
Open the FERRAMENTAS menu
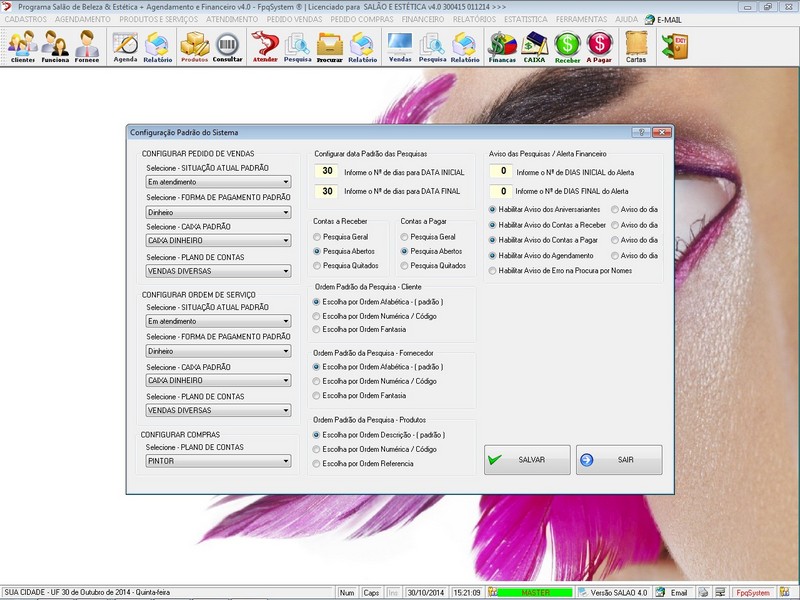point(581,19)
